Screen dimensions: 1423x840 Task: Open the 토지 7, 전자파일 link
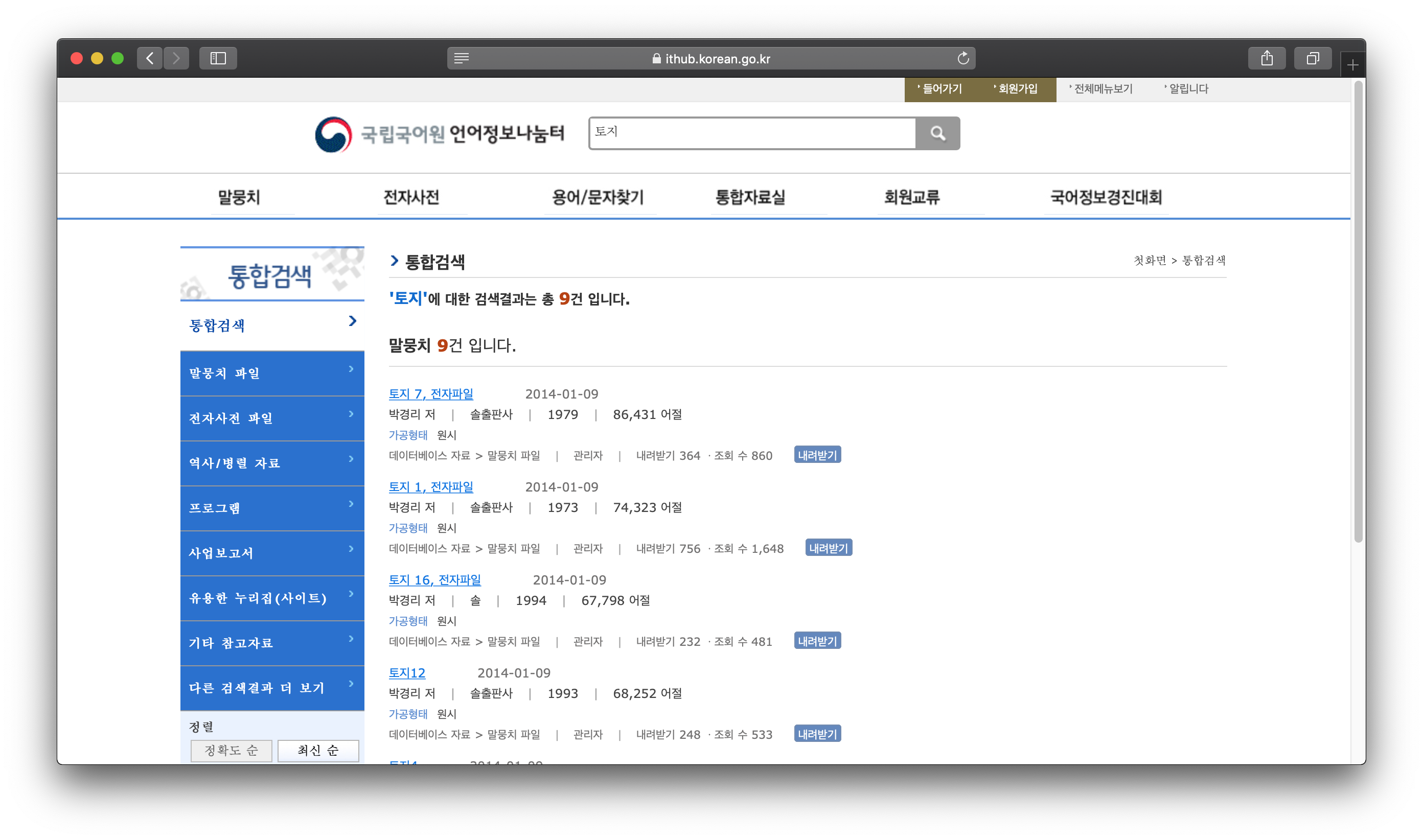point(431,393)
